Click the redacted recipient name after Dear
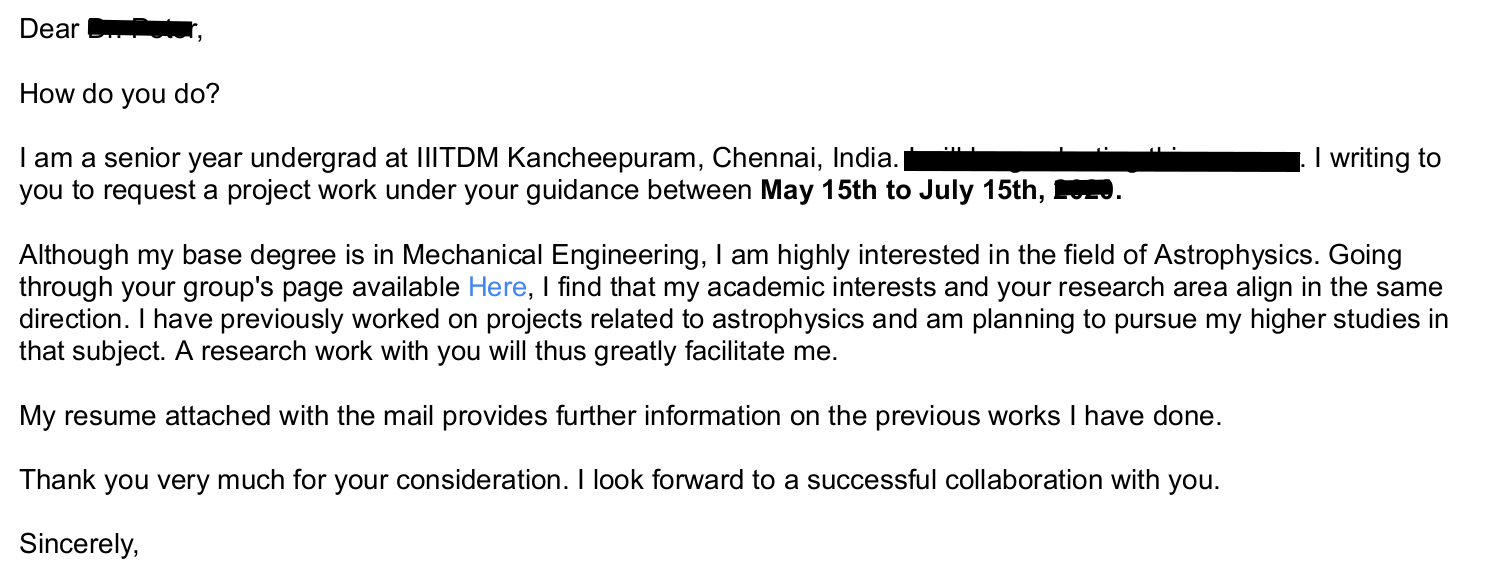Image resolution: width=1485 pixels, height=588 pixels. (140, 30)
